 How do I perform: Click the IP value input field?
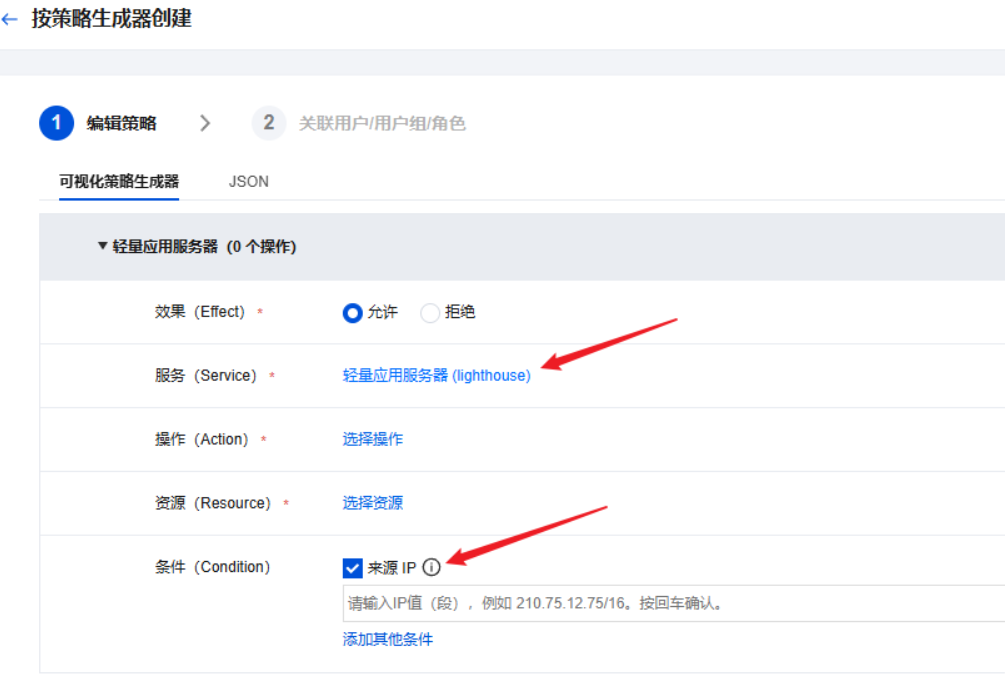tap(600, 602)
